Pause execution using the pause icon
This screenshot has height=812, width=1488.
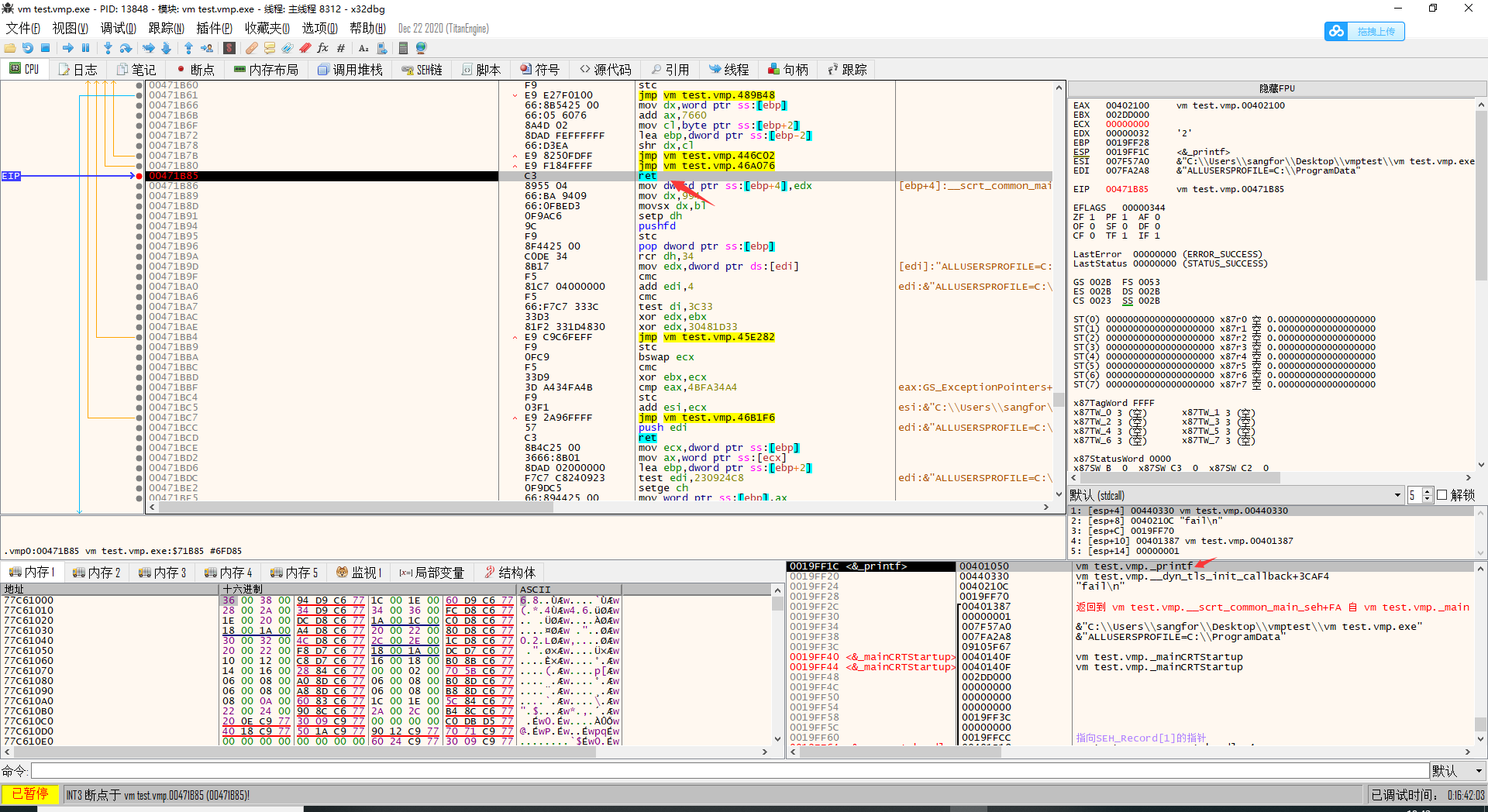86,48
